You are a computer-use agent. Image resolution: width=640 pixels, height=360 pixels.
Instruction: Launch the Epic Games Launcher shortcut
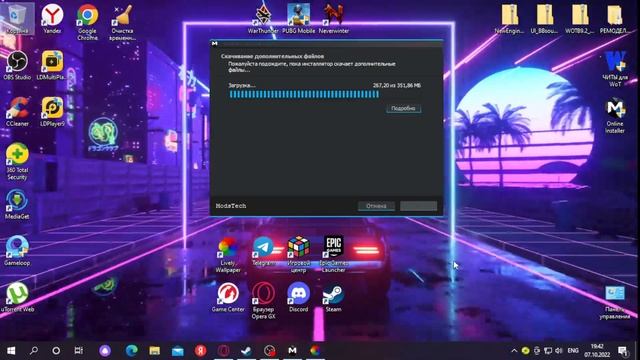pos(333,254)
